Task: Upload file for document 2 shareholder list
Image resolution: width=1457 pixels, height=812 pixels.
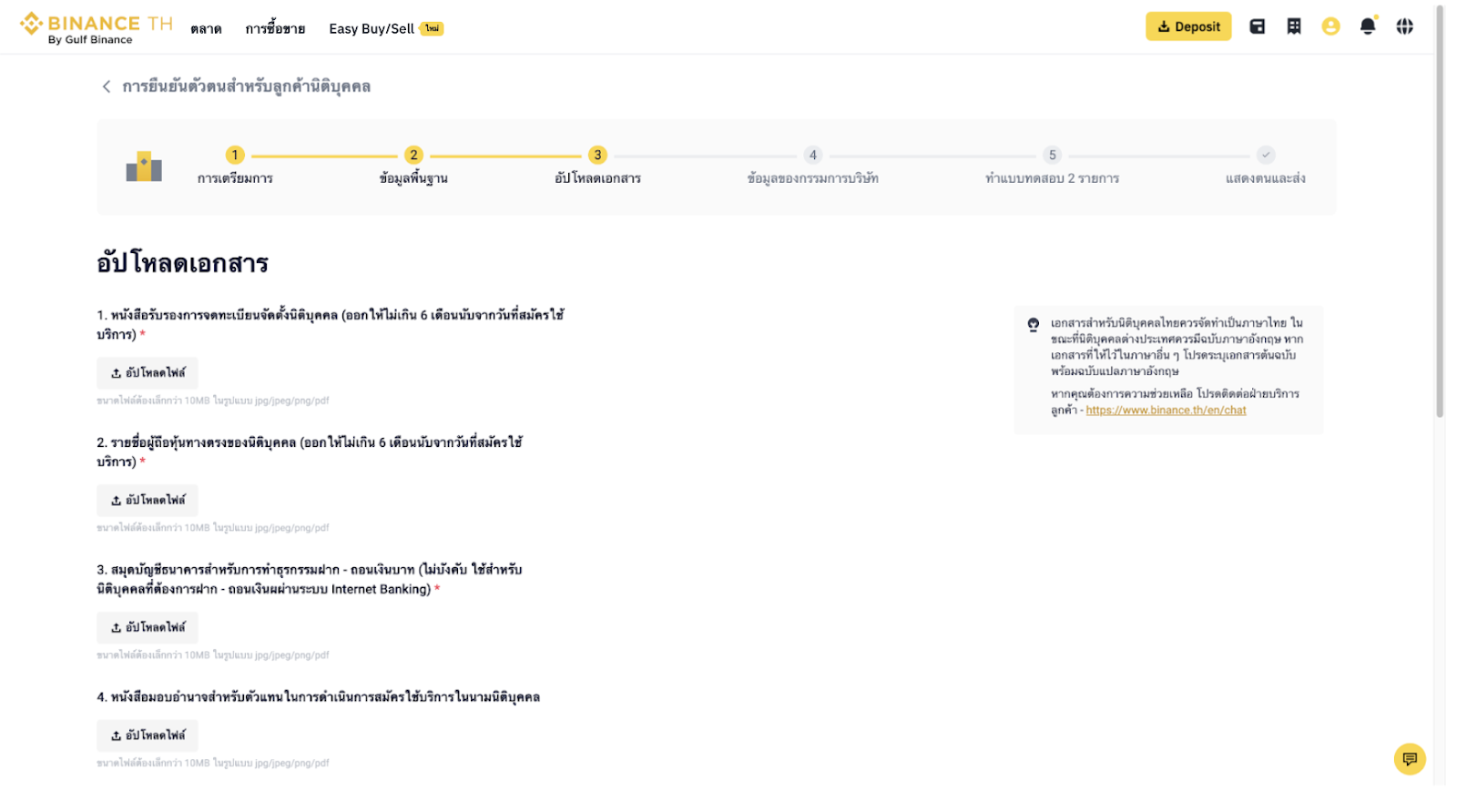Action: tap(148, 501)
